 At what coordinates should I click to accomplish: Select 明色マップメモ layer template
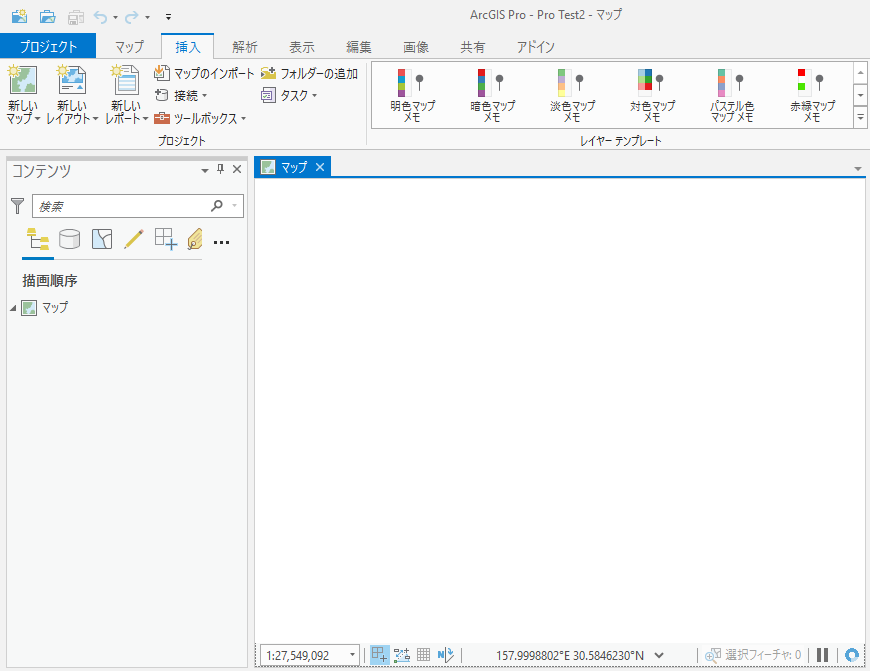click(412, 95)
